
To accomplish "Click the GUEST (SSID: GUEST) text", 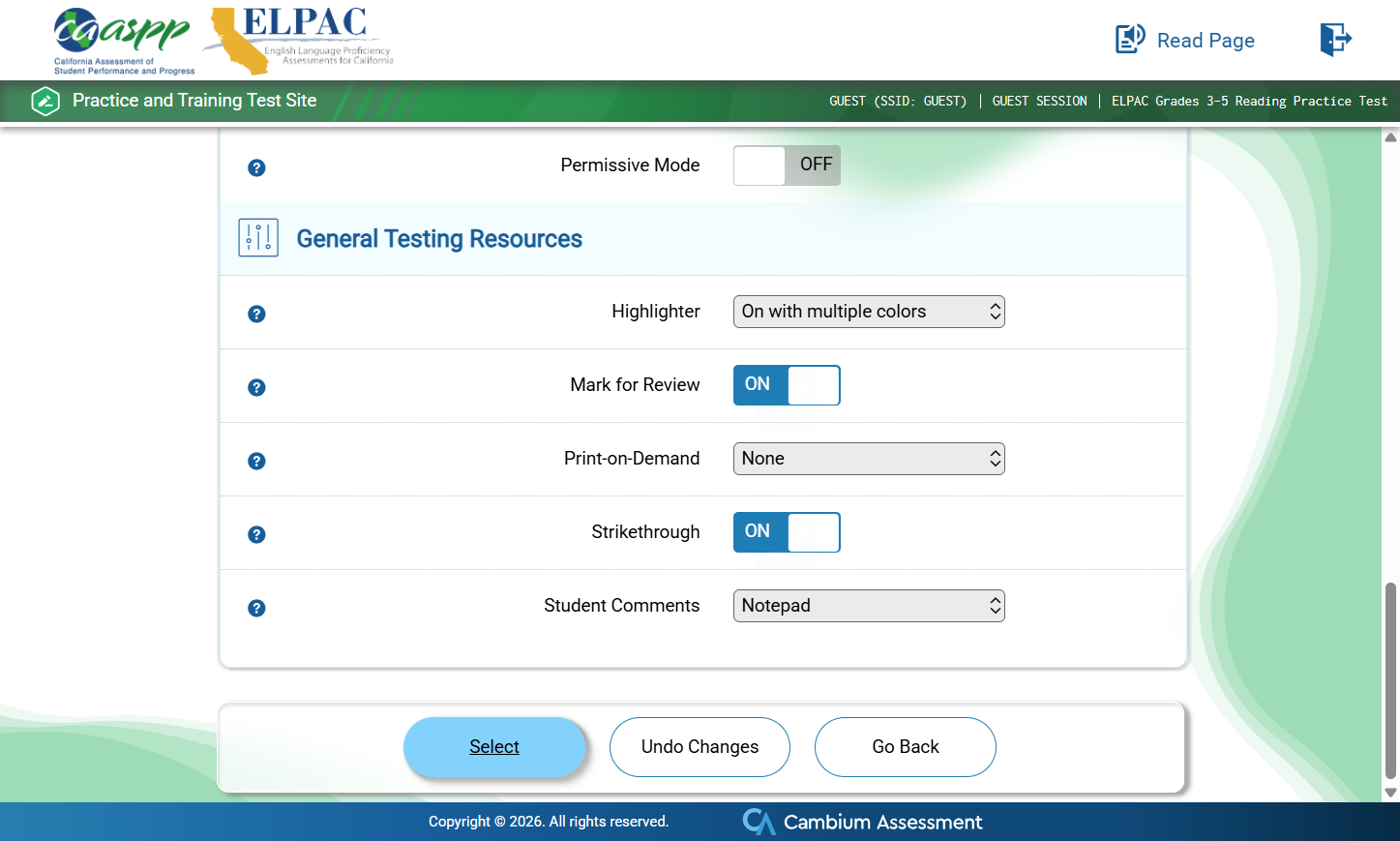I will click(x=898, y=101).
